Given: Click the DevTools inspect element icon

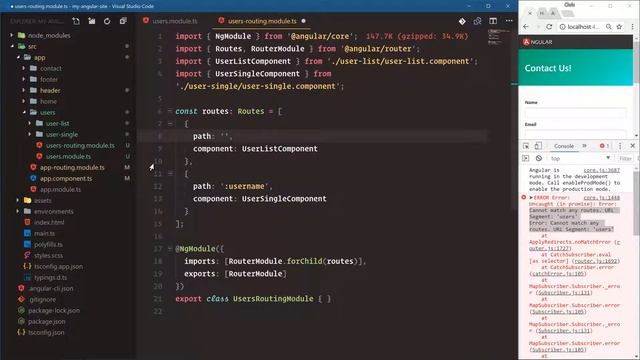Looking at the screenshot, I should [x=526, y=146].
